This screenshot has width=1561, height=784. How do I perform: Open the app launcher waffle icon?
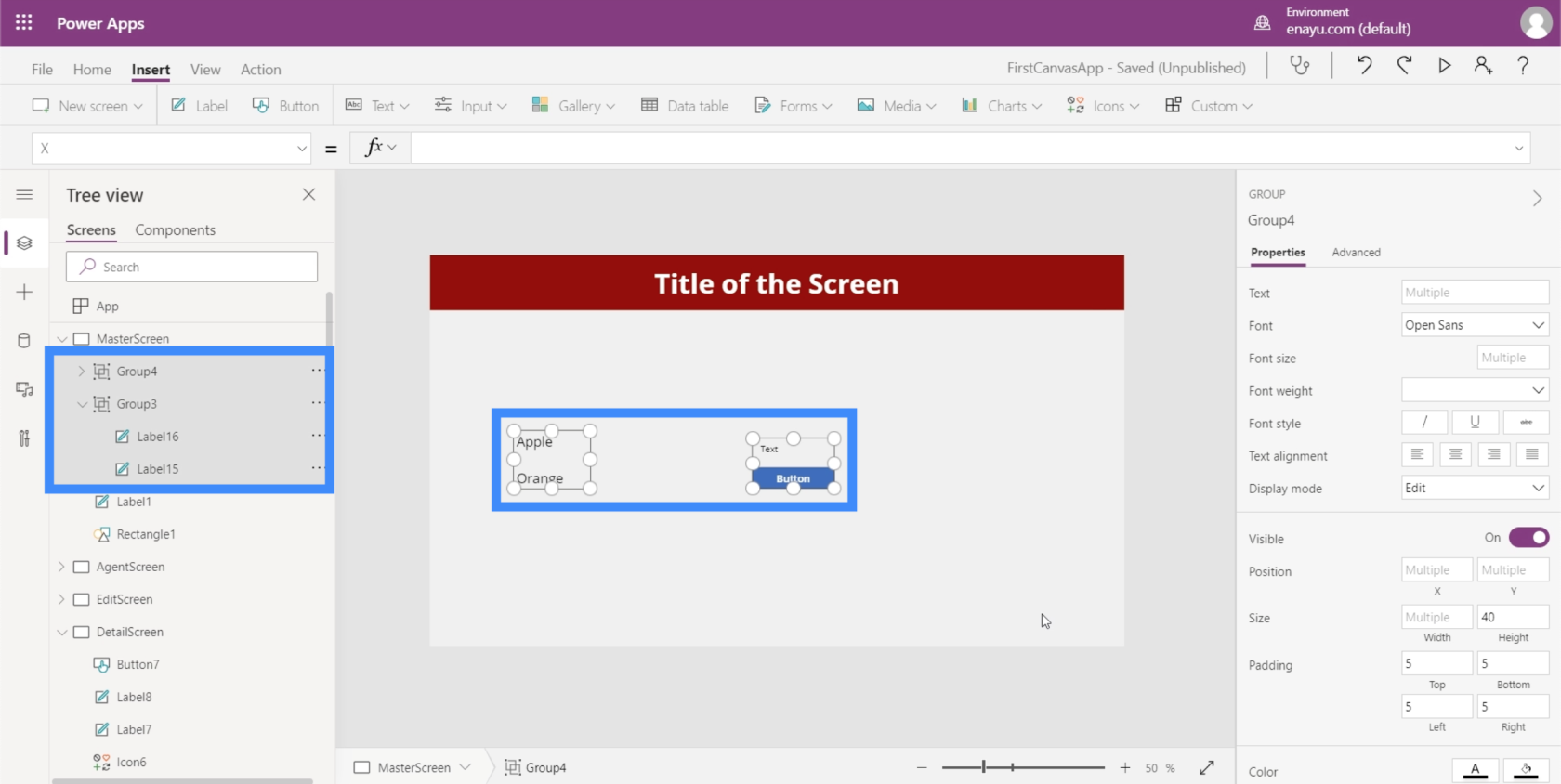[24, 23]
